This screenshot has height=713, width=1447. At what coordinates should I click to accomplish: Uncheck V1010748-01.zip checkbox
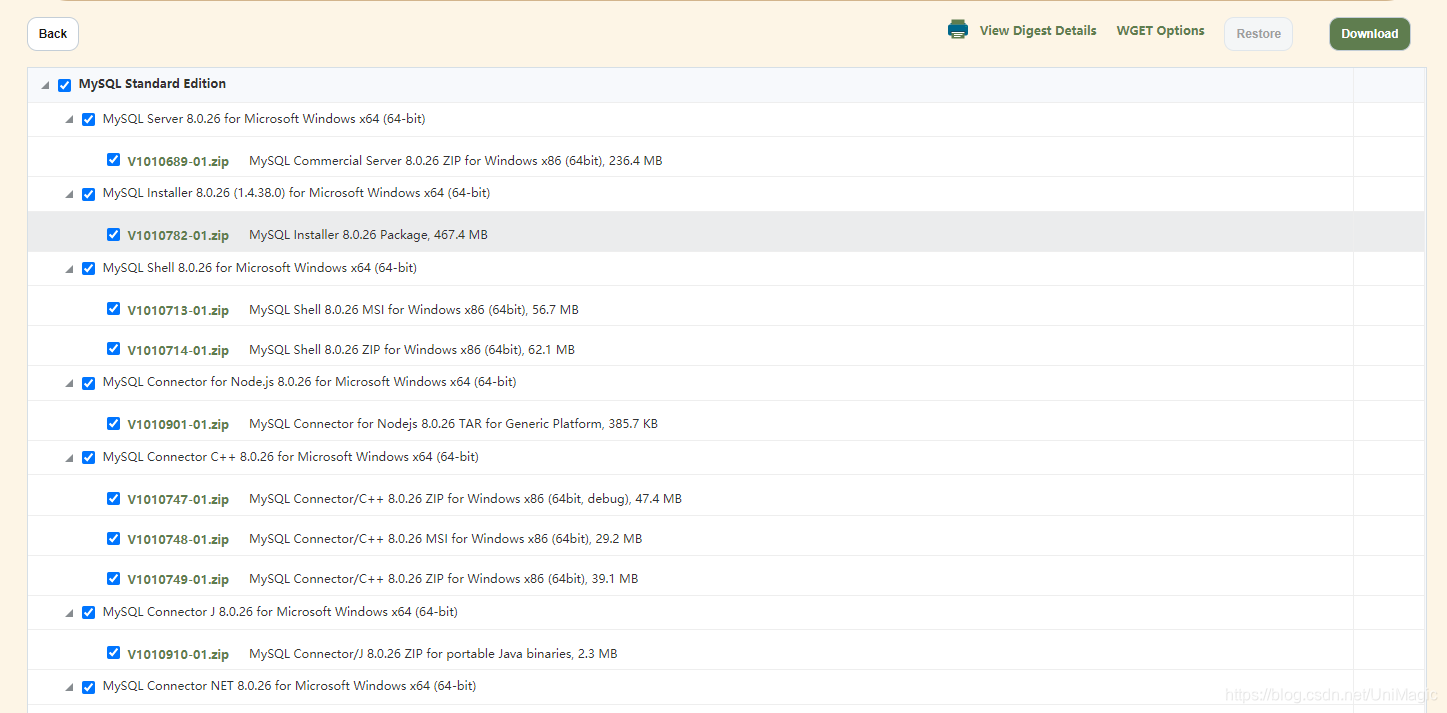[114, 538]
